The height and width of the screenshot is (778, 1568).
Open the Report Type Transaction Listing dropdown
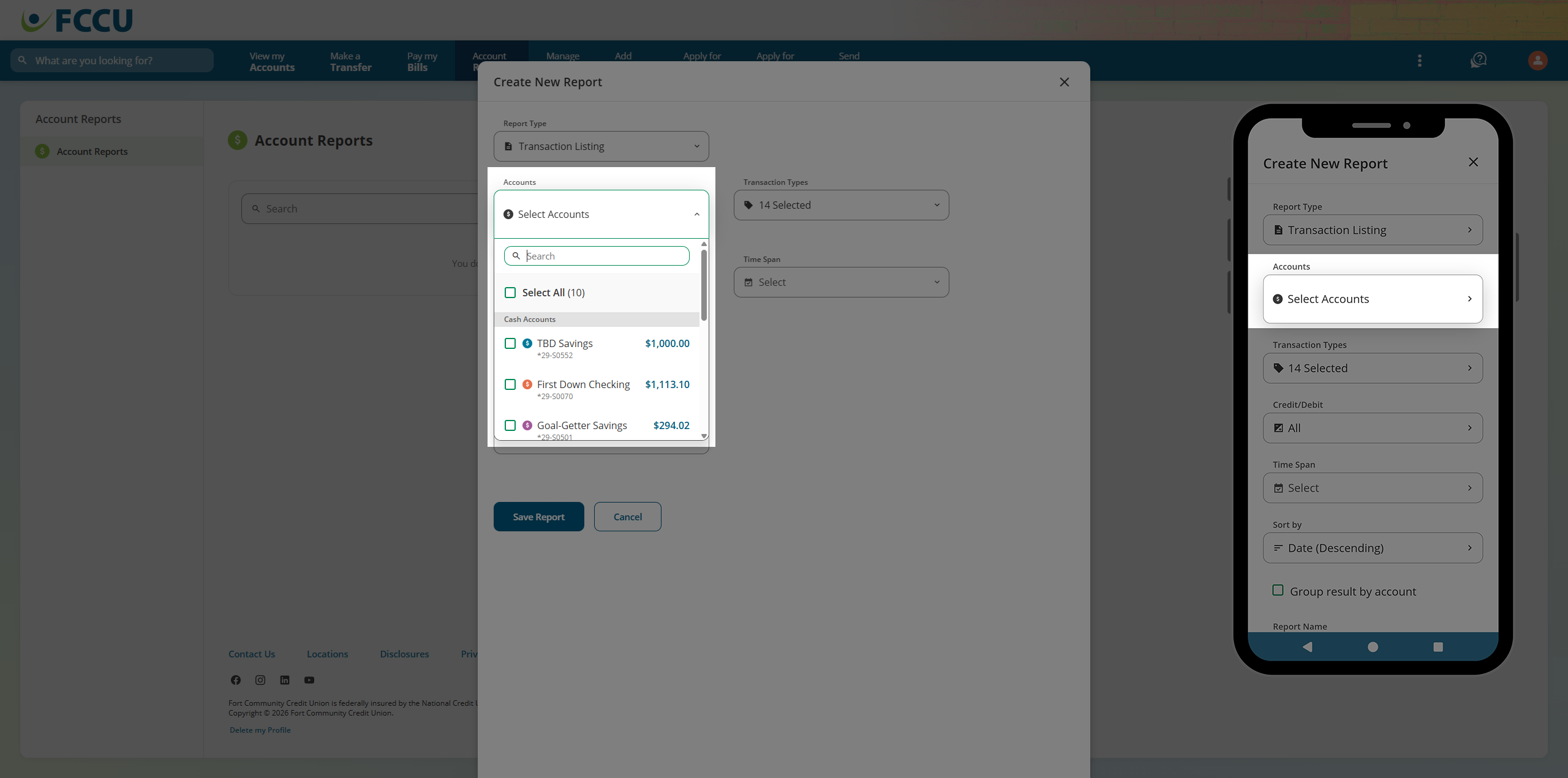click(601, 146)
